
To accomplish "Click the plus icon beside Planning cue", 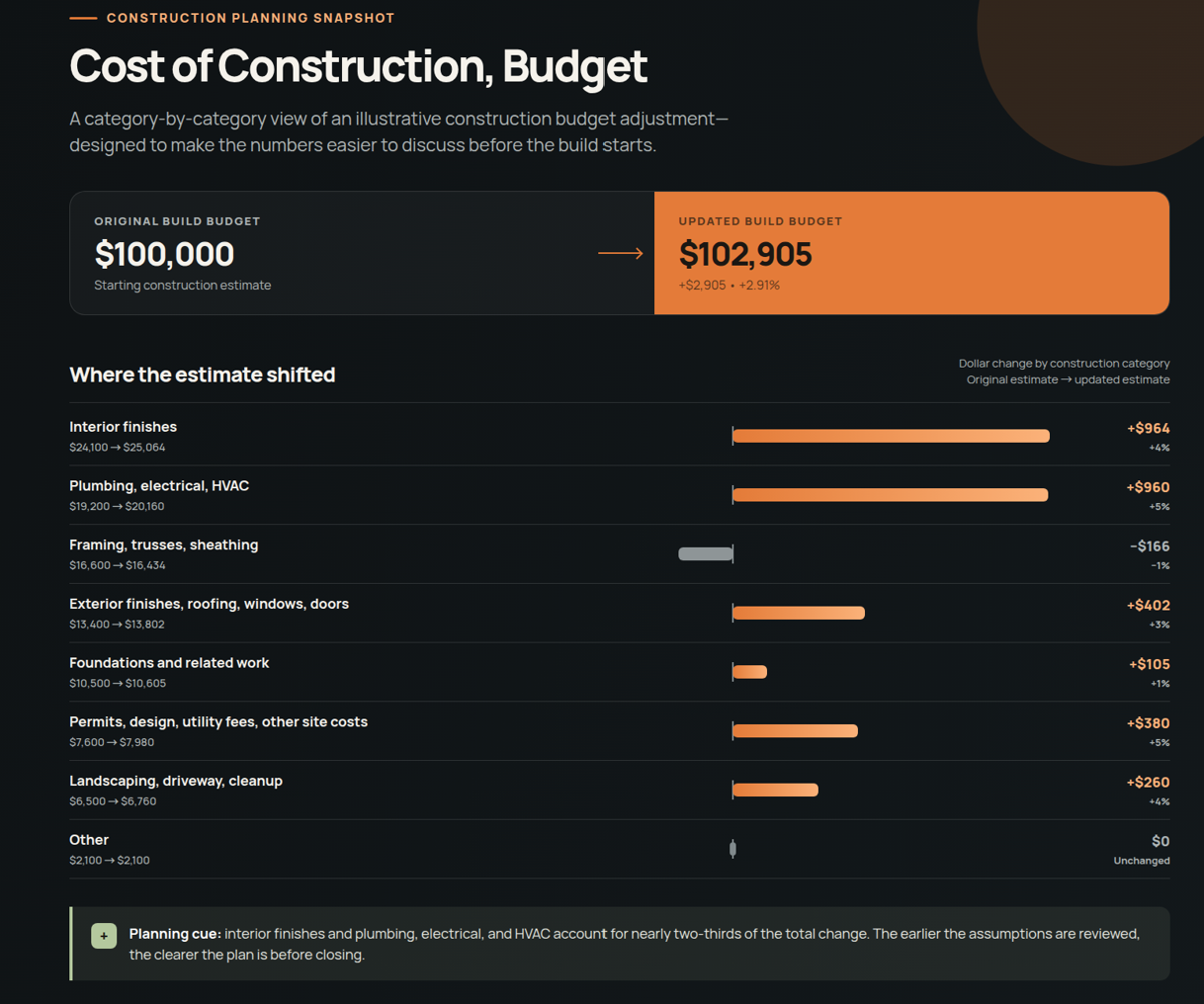I will point(104,935).
